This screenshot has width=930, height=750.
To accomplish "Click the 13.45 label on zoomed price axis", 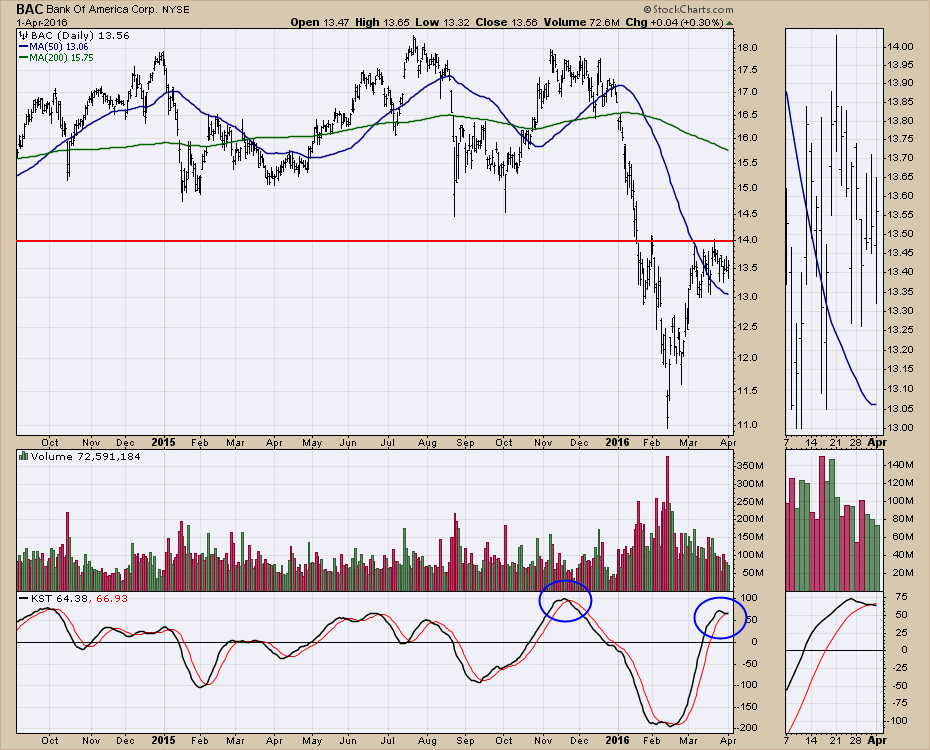I will coord(901,253).
